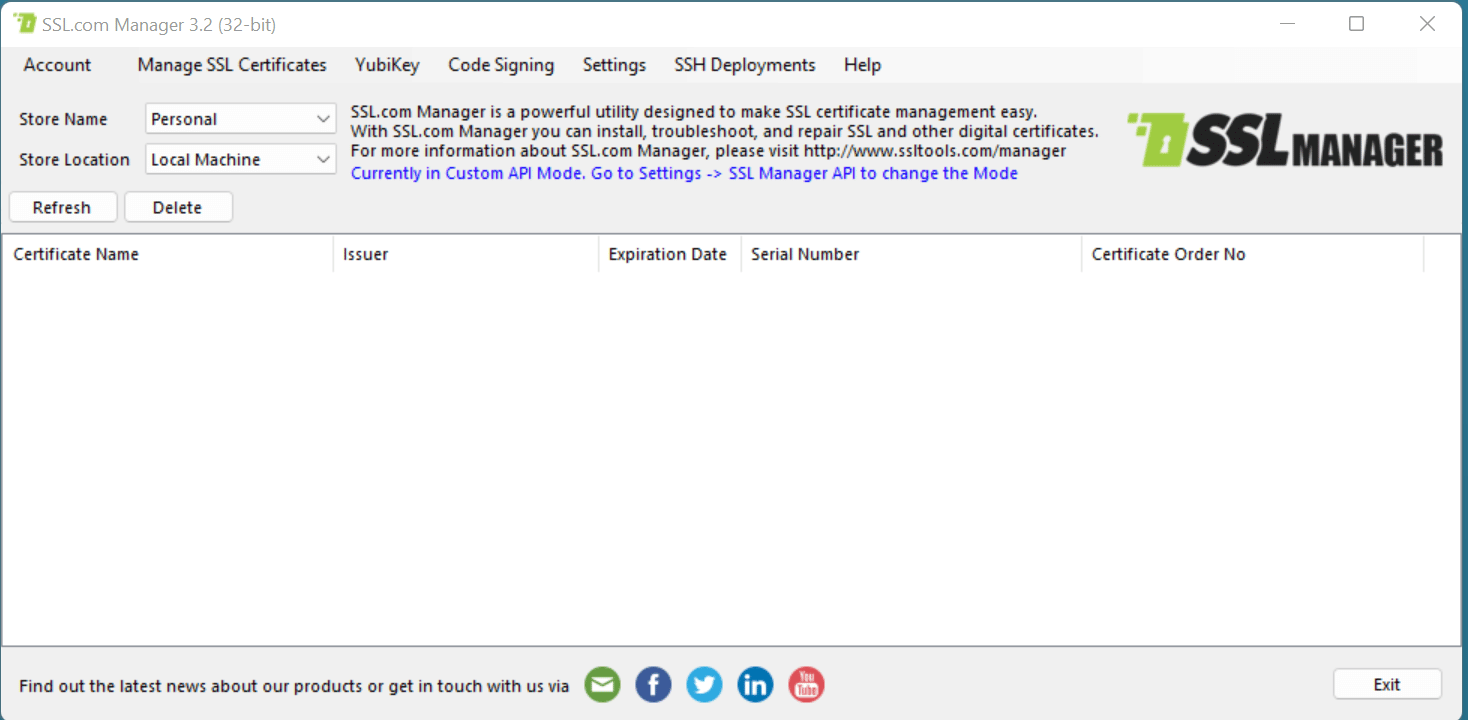Click the Twitter bird icon

pyautogui.click(x=704, y=684)
